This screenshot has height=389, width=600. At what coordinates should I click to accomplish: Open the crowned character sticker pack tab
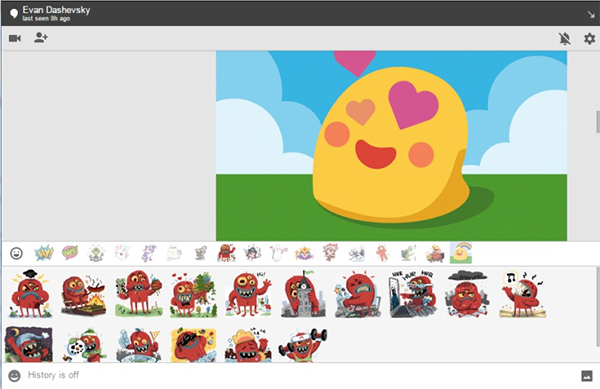coord(304,253)
